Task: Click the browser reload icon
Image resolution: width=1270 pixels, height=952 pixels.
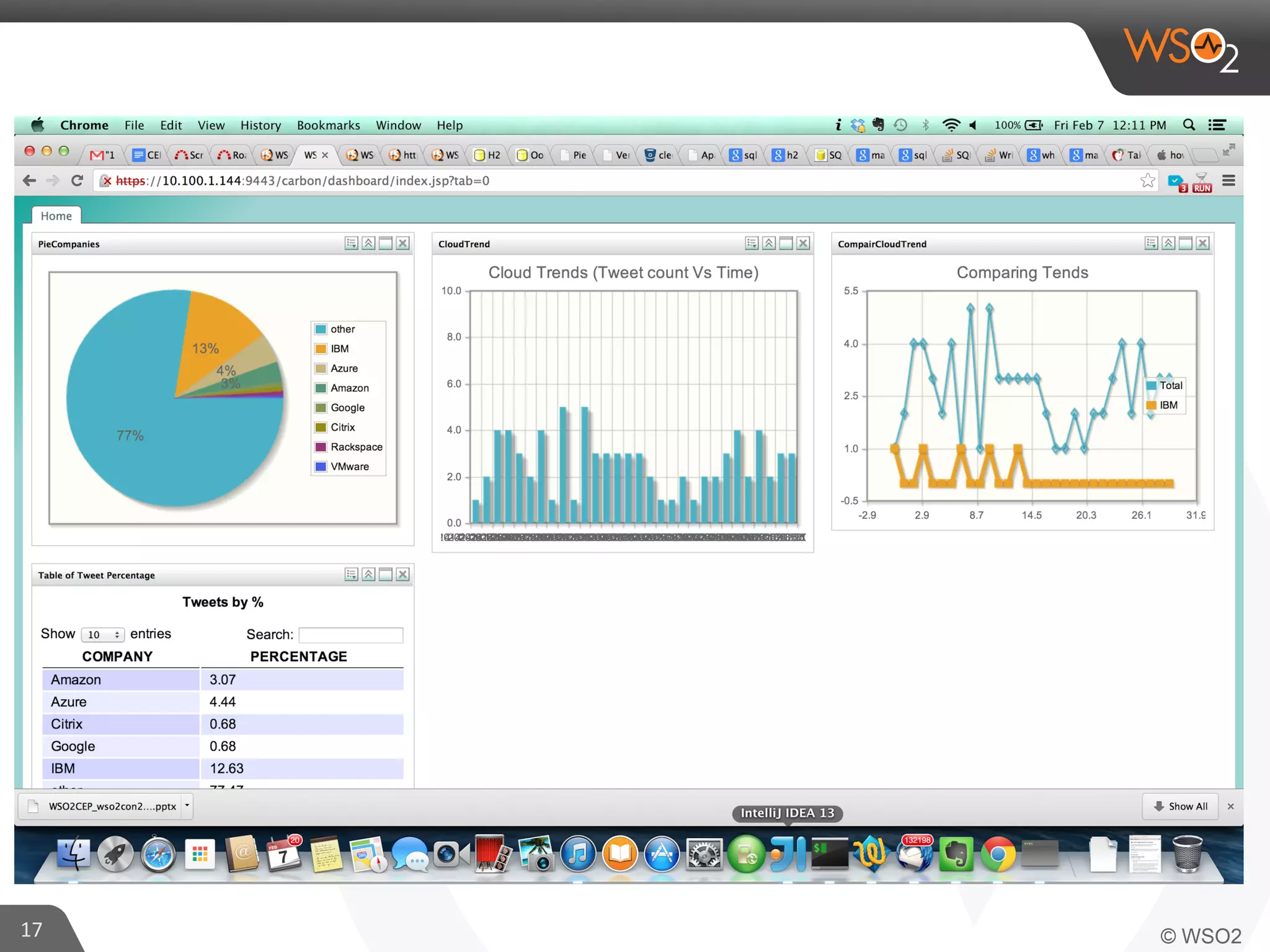Action: (77, 180)
